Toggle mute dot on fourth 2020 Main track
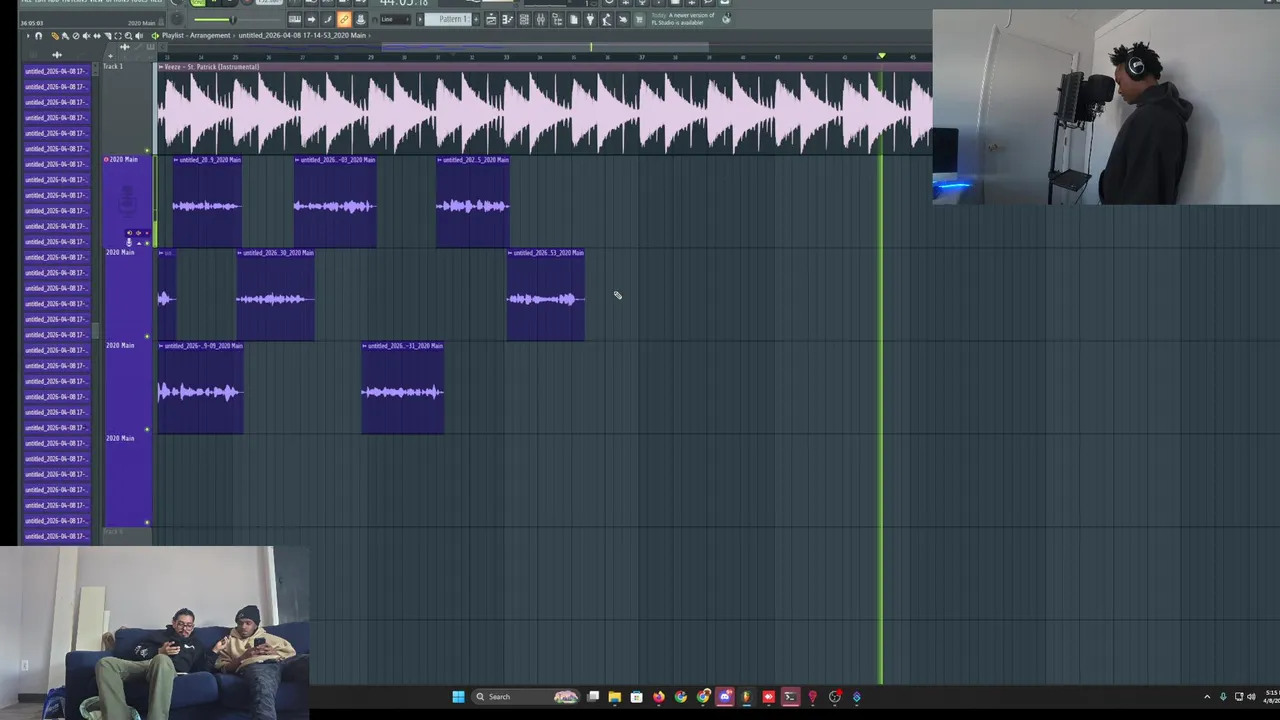The height and width of the screenshot is (720, 1280). click(148, 522)
